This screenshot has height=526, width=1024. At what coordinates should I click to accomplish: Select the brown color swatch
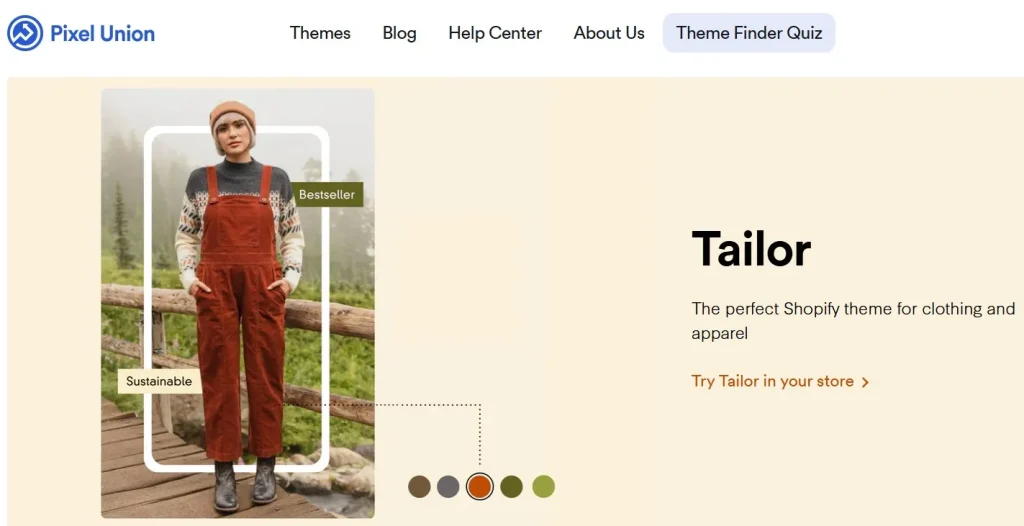tap(419, 487)
